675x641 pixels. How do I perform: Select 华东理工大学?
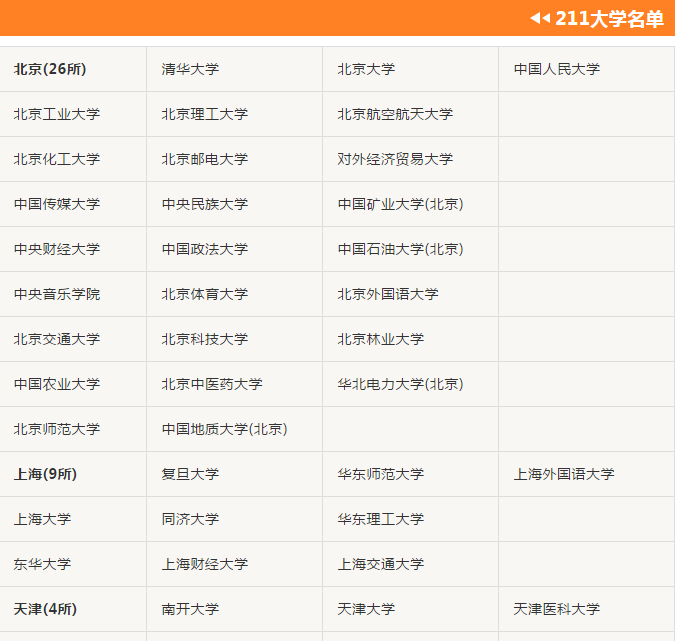381,519
